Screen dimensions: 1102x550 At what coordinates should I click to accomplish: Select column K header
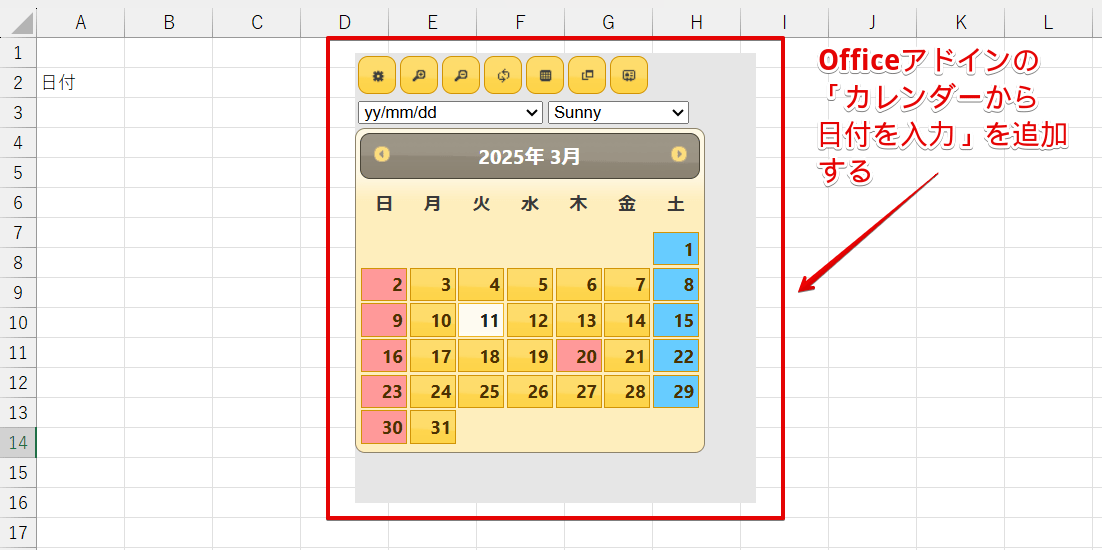tap(960, 22)
